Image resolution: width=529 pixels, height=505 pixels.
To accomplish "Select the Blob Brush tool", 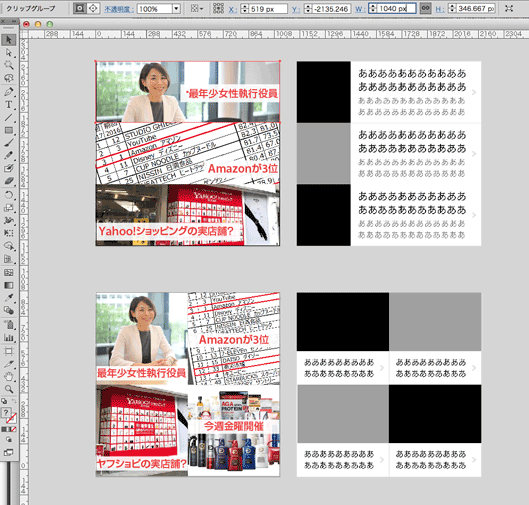I will pos(9,168).
